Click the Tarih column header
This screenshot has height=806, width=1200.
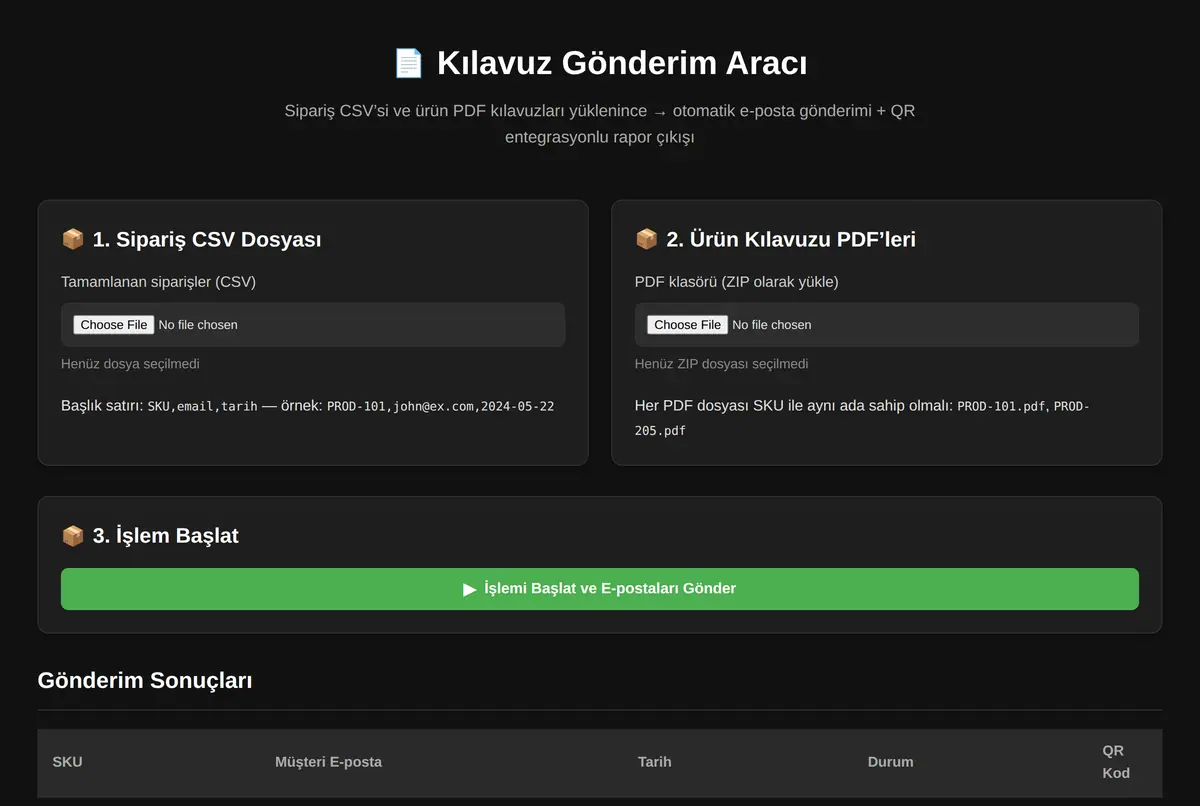pos(655,762)
